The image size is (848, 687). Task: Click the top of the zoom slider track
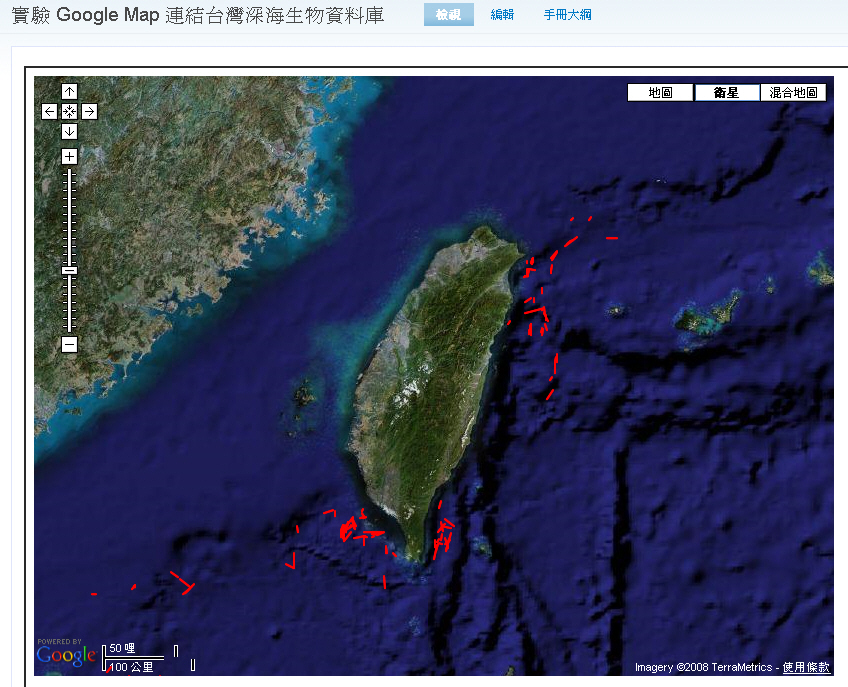coord(69,174)
